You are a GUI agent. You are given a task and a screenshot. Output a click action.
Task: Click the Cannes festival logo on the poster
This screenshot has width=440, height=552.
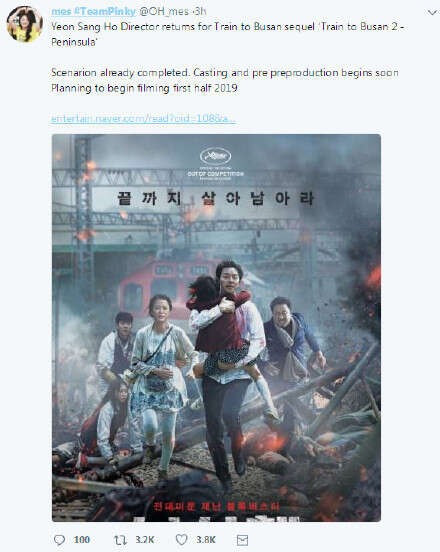click(x=216, y=156)
